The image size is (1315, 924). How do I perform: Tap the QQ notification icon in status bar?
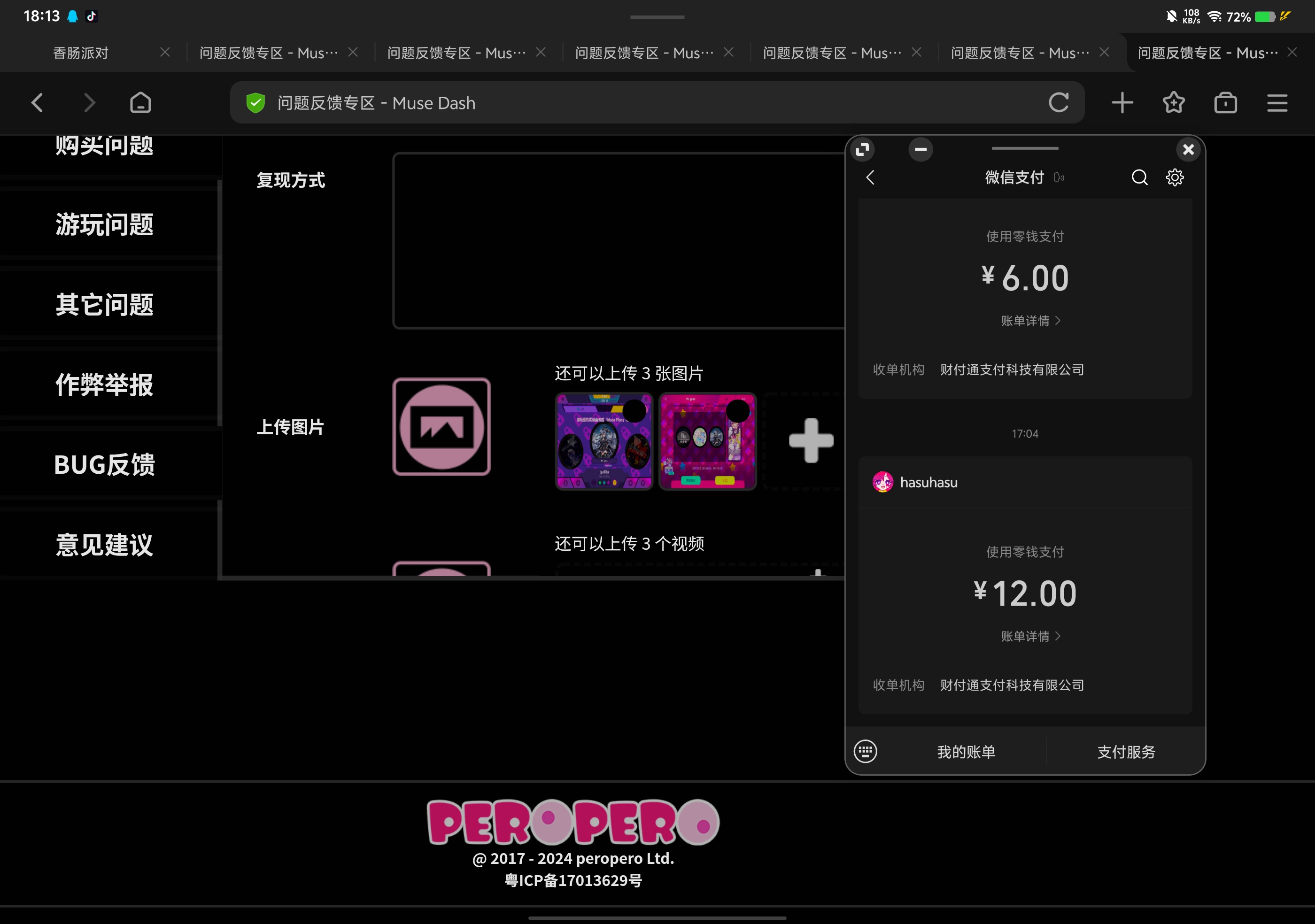73,16
